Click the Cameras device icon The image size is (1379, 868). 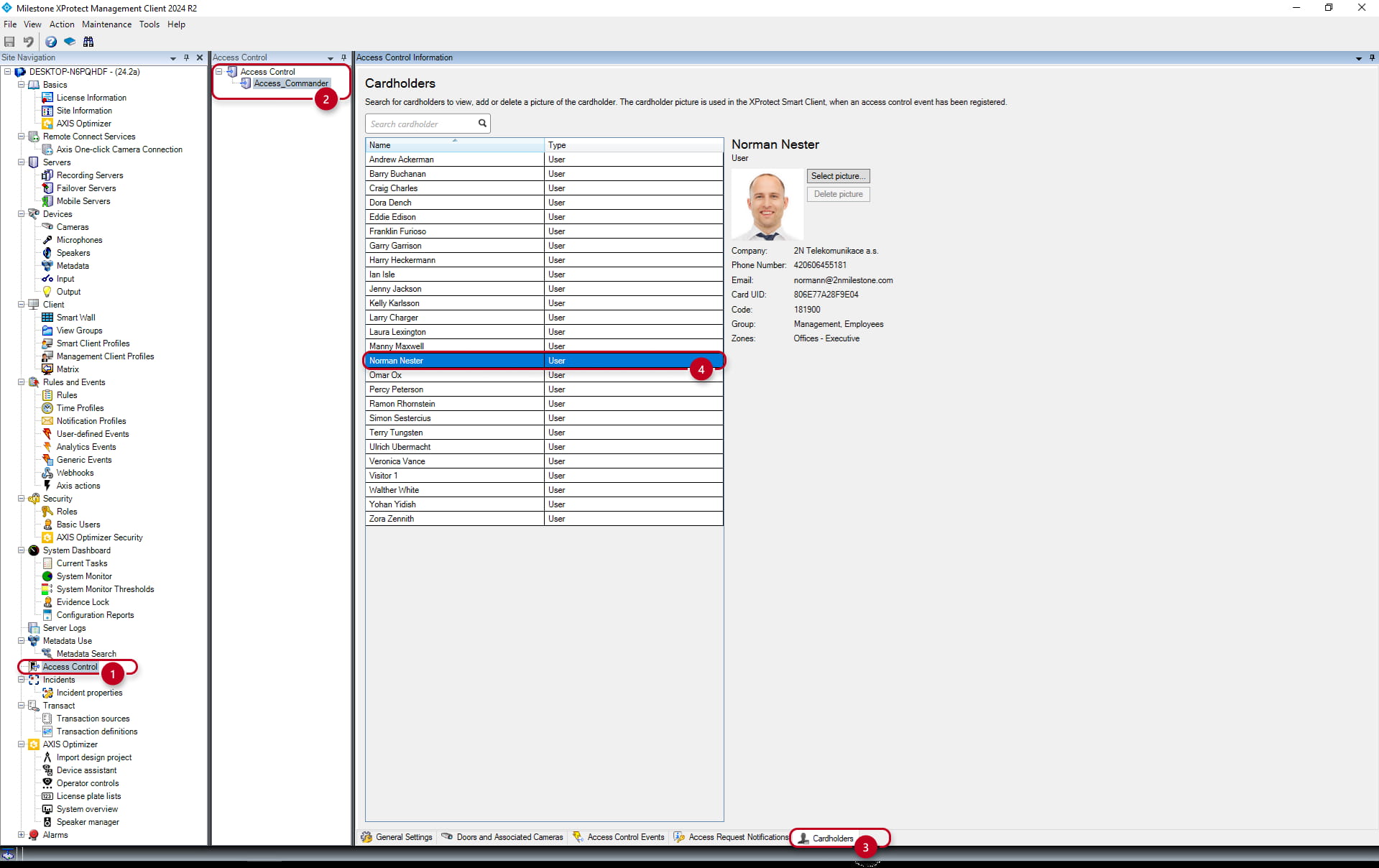tap(47, 227)
